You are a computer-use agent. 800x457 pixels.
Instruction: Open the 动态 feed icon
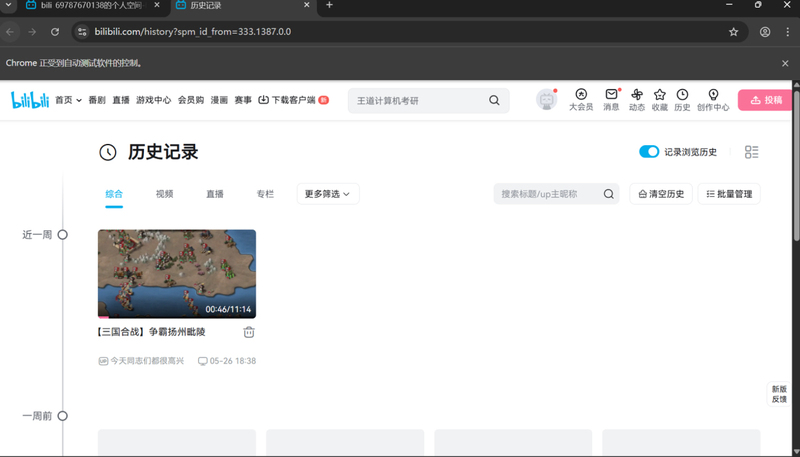[637, 99]
